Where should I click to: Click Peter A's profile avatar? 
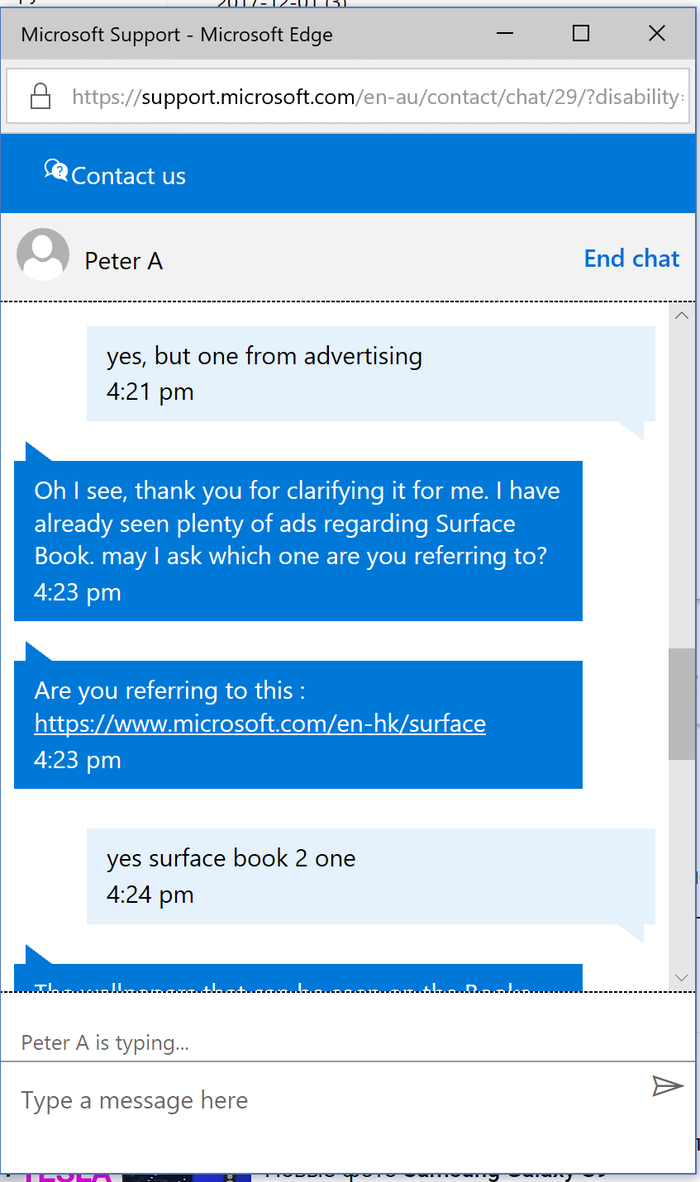(x=43, y=255)
